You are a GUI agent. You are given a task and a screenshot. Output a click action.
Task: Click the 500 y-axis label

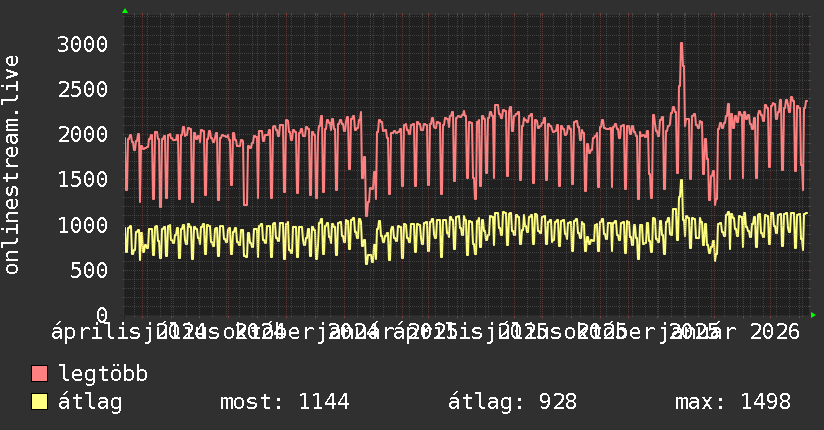[89, 270]
